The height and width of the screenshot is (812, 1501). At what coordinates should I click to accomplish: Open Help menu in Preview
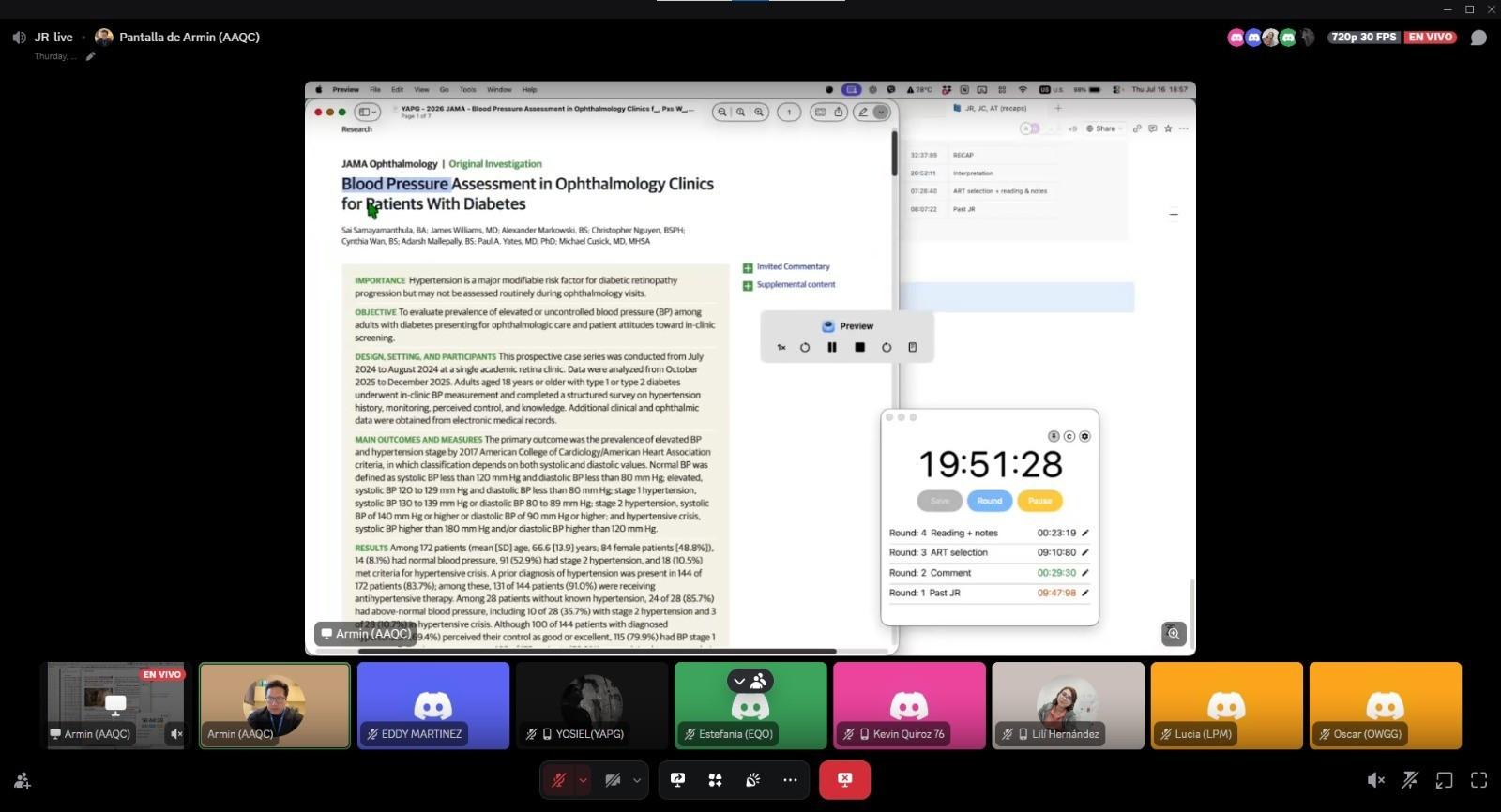tap(529, 90)
